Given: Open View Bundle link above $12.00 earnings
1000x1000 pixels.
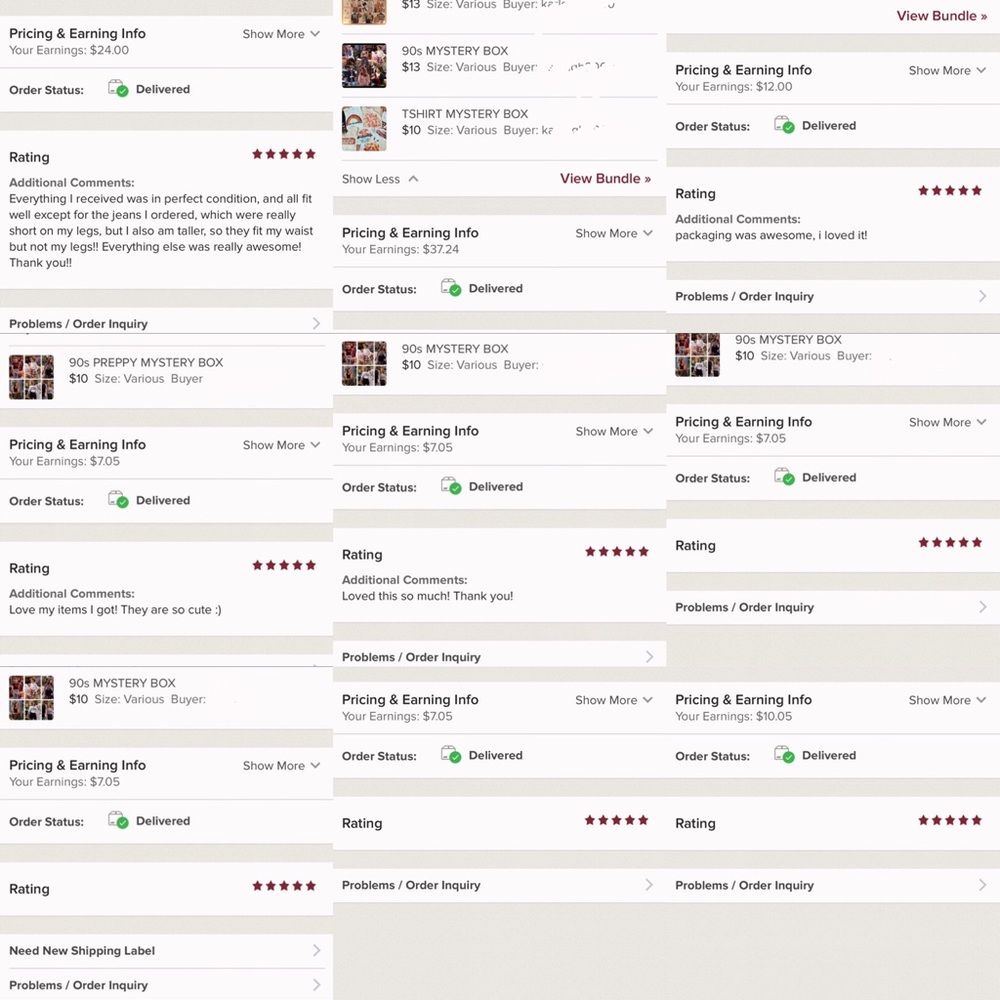Looking at the screenshot, I should tap(941, 16).
